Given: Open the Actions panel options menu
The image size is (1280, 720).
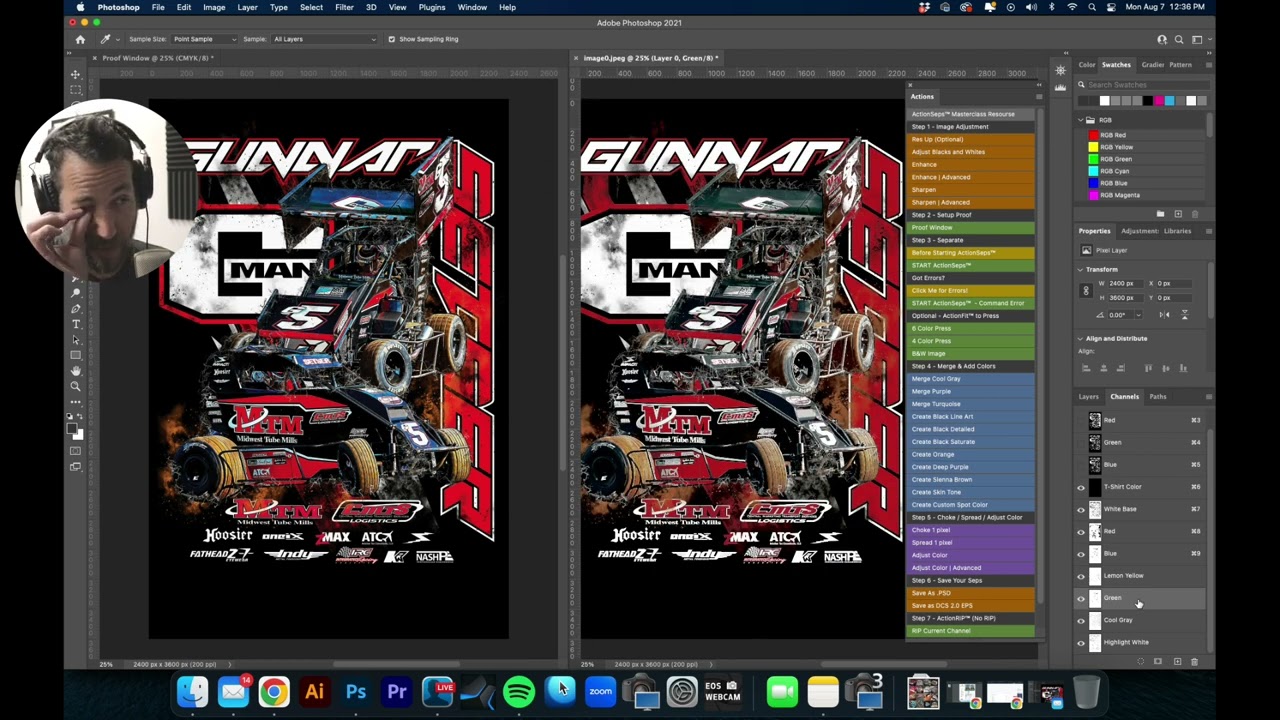Looking at the screenshot, I should 1039,97.
